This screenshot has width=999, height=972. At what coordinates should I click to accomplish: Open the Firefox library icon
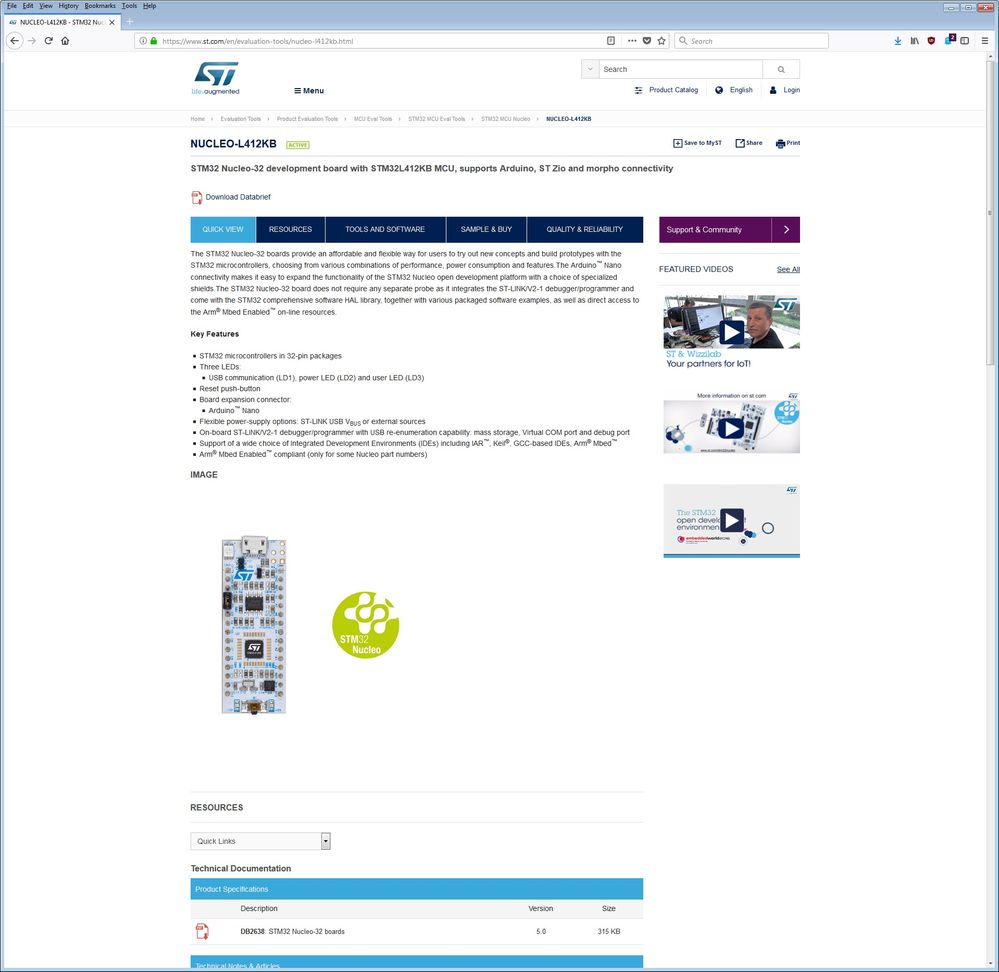[x=914, y=41]
